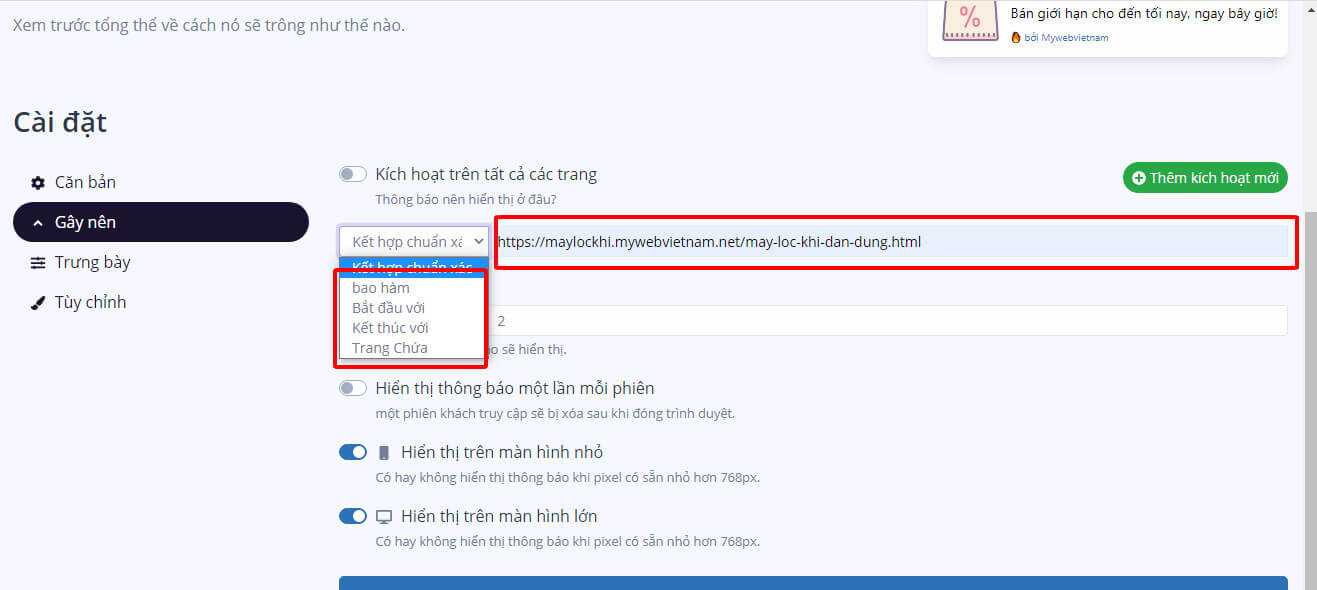Image resolution: width=1317 pixels, height=590 pixels.
Task: Click the URL input field with maylockhi address
Action: point(890,241)
